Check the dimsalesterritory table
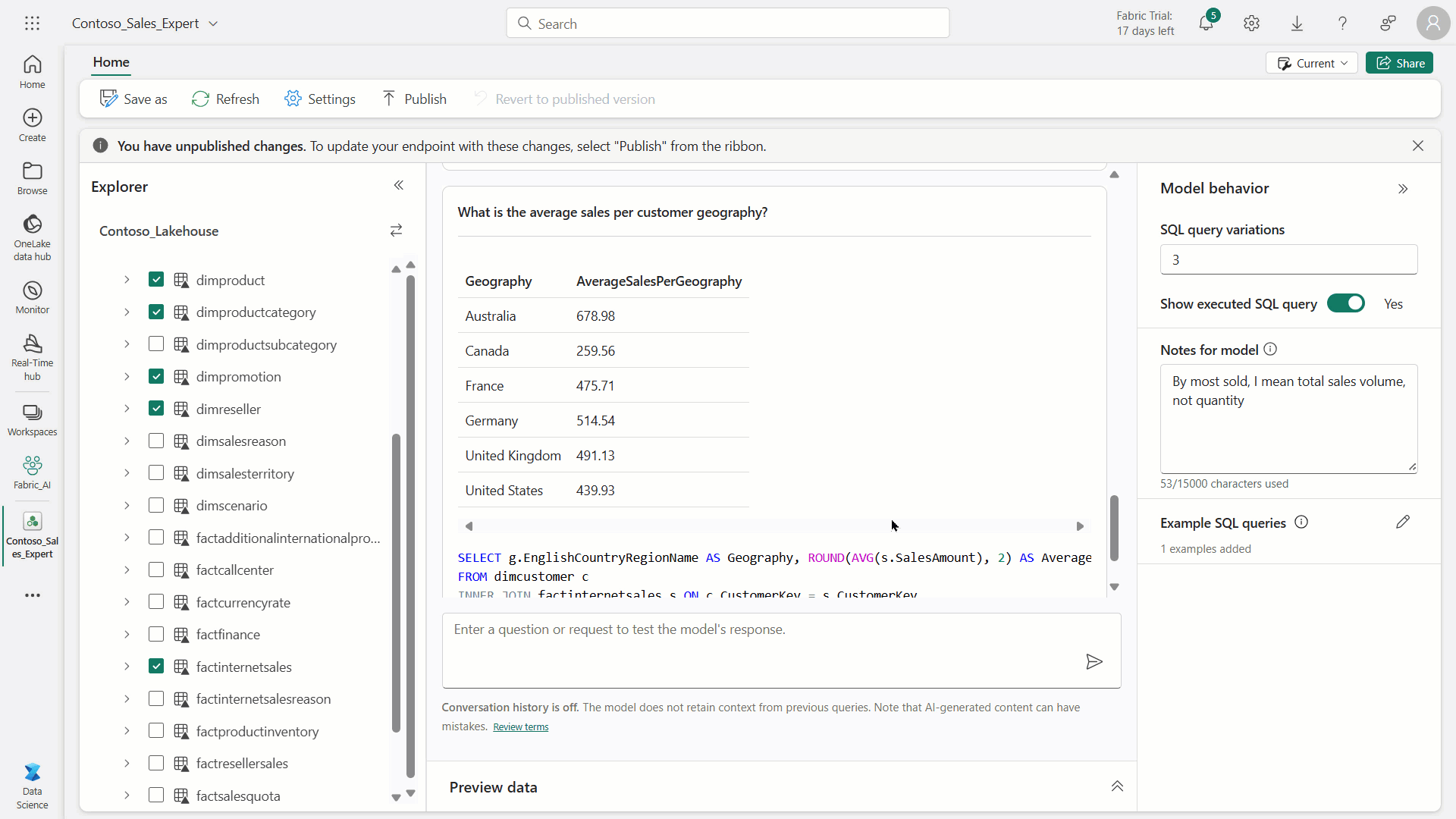 pyautogui.click(x=156, y=472)
